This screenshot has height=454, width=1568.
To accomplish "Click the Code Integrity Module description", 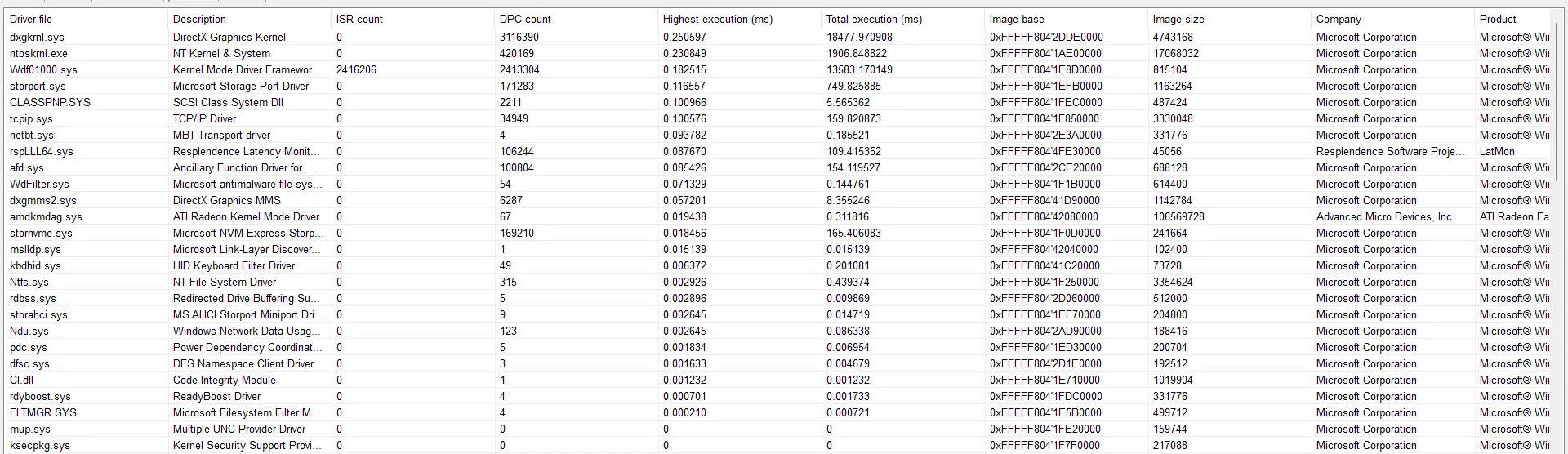I will click(225, 380).
